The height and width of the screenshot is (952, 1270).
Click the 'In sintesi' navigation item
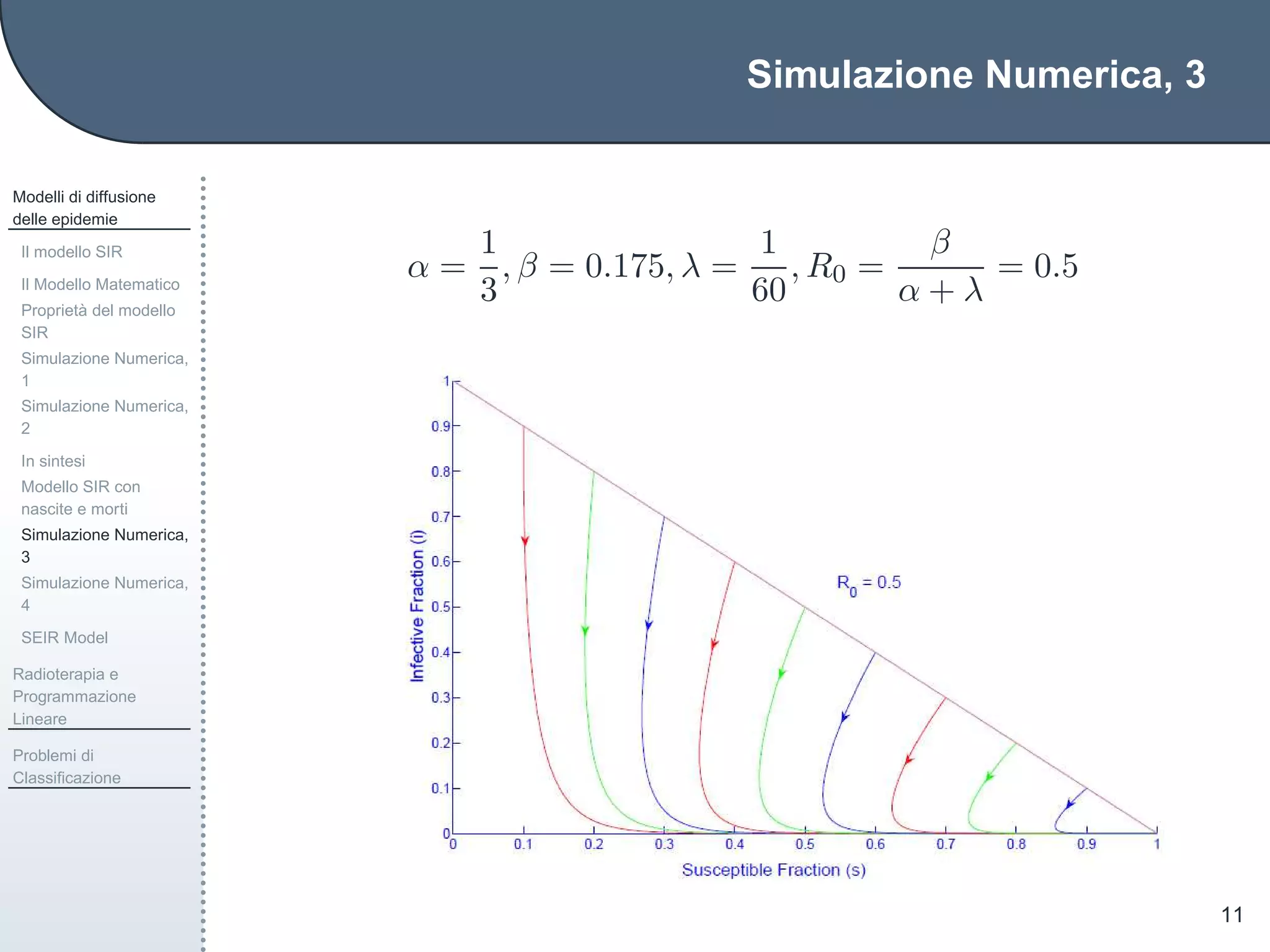53,461
